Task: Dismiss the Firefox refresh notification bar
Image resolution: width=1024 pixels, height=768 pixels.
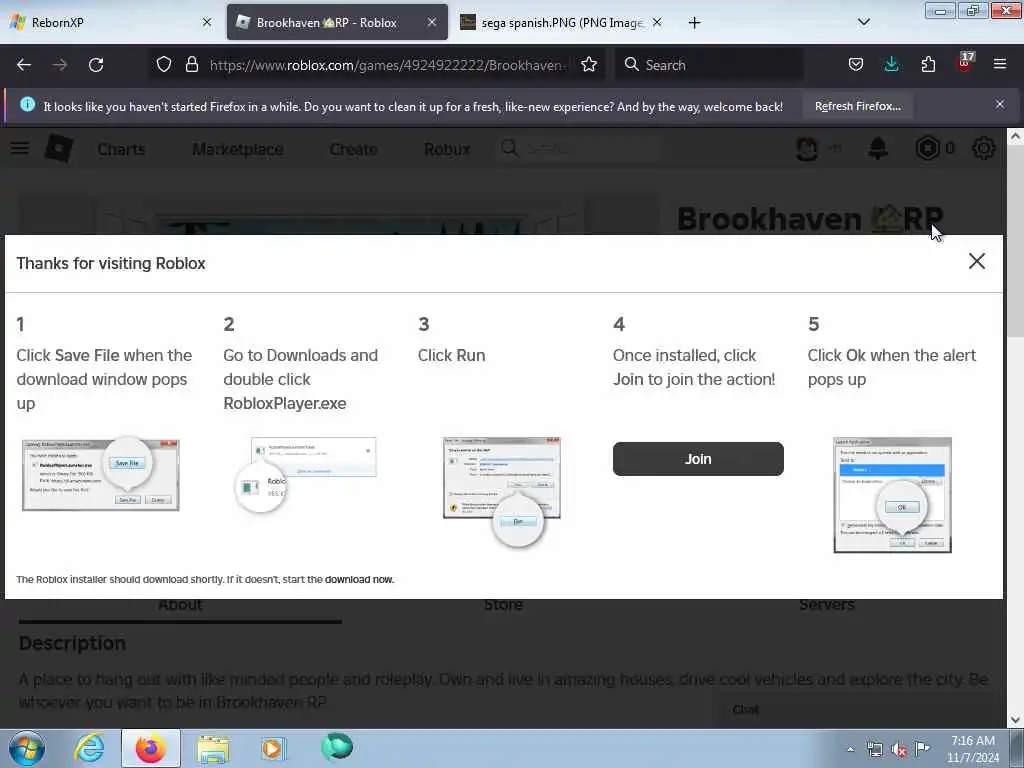Action: [1000, 104]
